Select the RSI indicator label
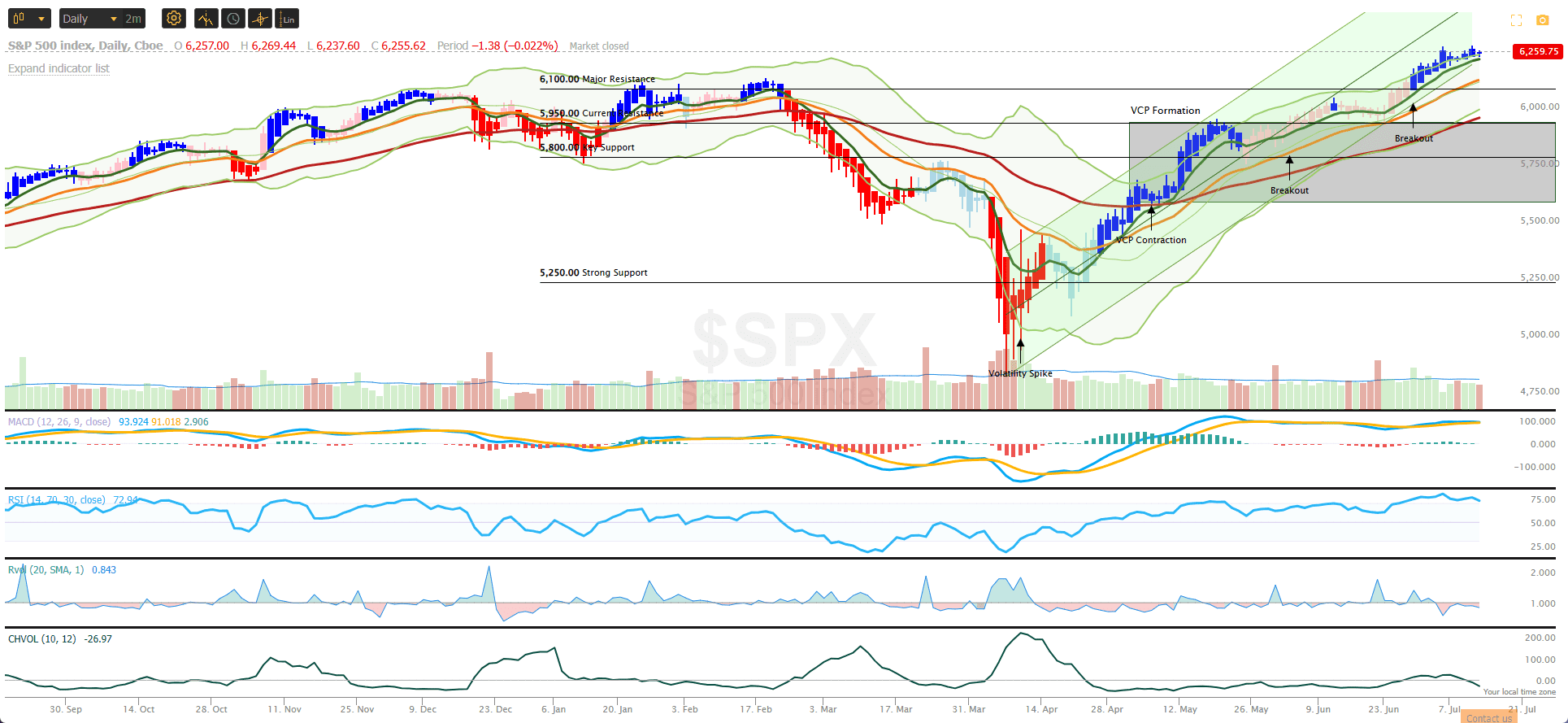This screenshot has width=1568, height=723. [57, 499]
